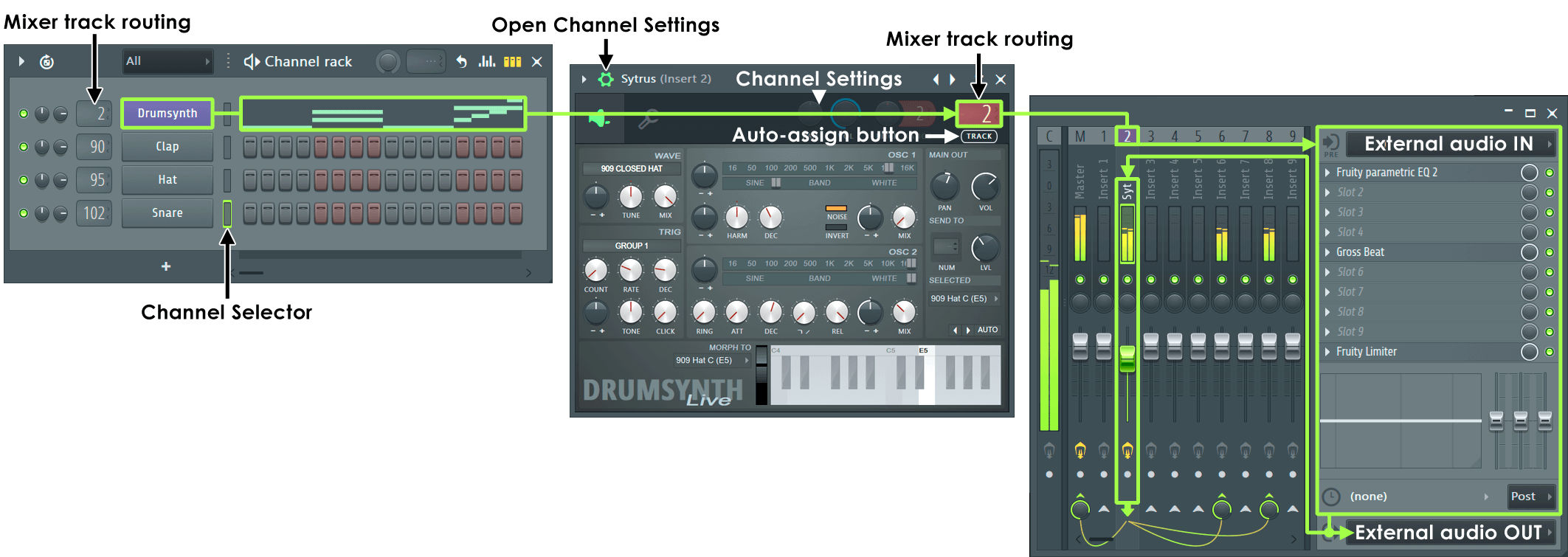The image size is (1568, 557).
Task: Select the mixer track 5 header
Action: tap(1198, 136)
